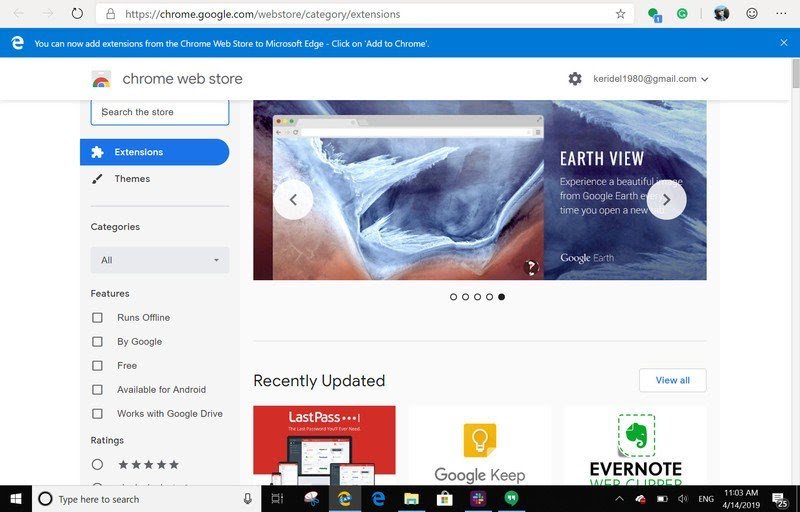800x512 pixels.
Task: Show hidden system tray icons
Action: pyautogui.click(x=619, y=499)
